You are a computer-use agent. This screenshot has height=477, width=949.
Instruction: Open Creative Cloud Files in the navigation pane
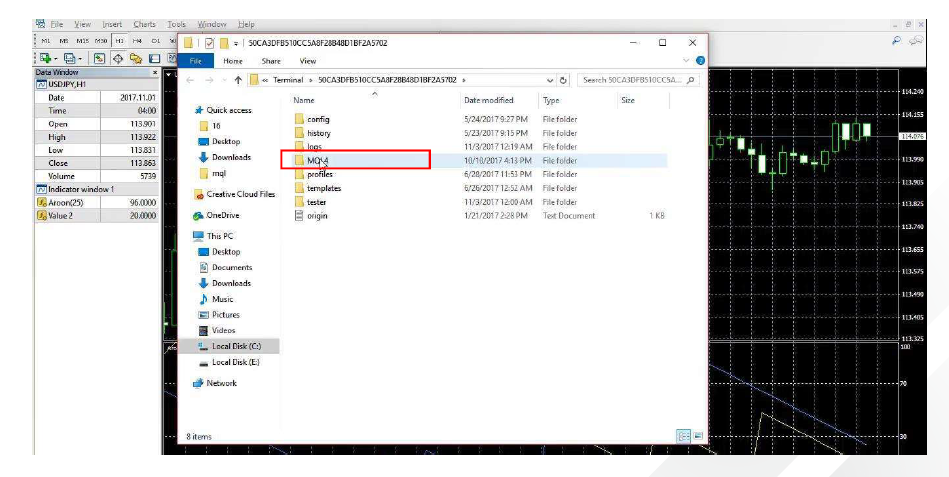coord(234,194)
